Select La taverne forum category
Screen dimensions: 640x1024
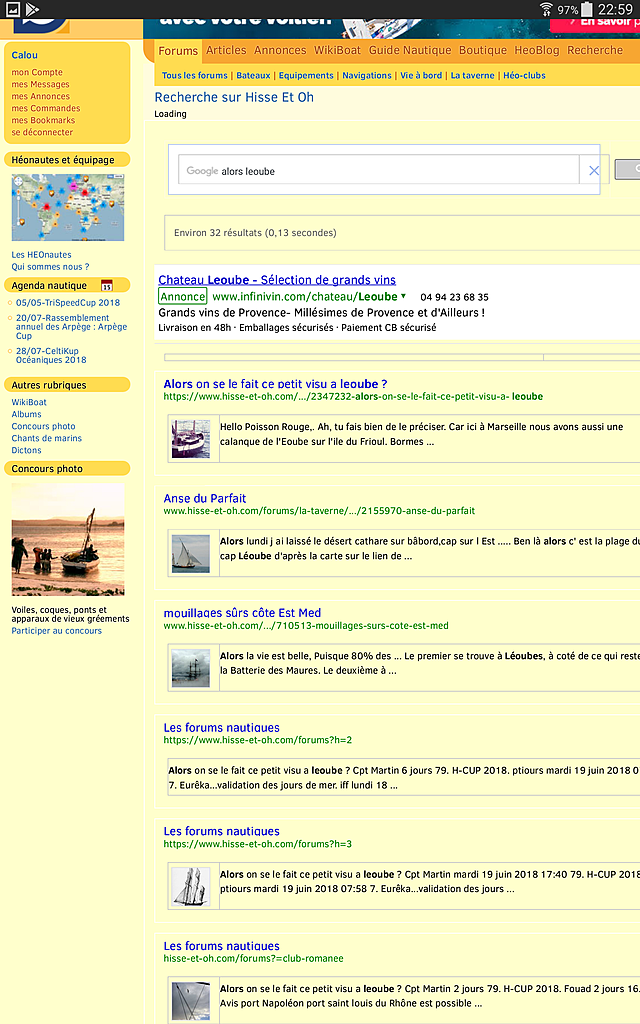click(x=472, y=75)
